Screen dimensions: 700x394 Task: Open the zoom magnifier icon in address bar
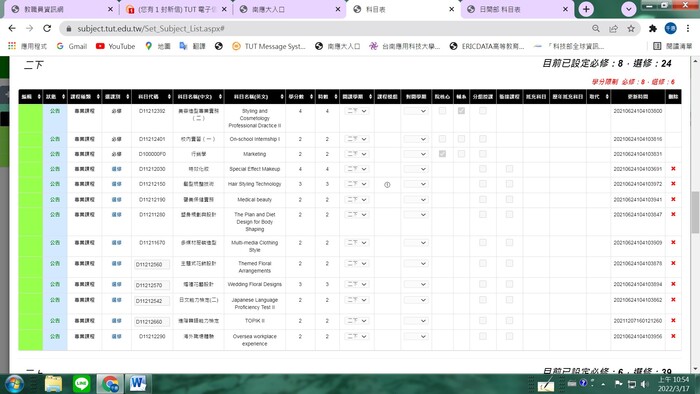pyautogui.click(x=596, y=29)
